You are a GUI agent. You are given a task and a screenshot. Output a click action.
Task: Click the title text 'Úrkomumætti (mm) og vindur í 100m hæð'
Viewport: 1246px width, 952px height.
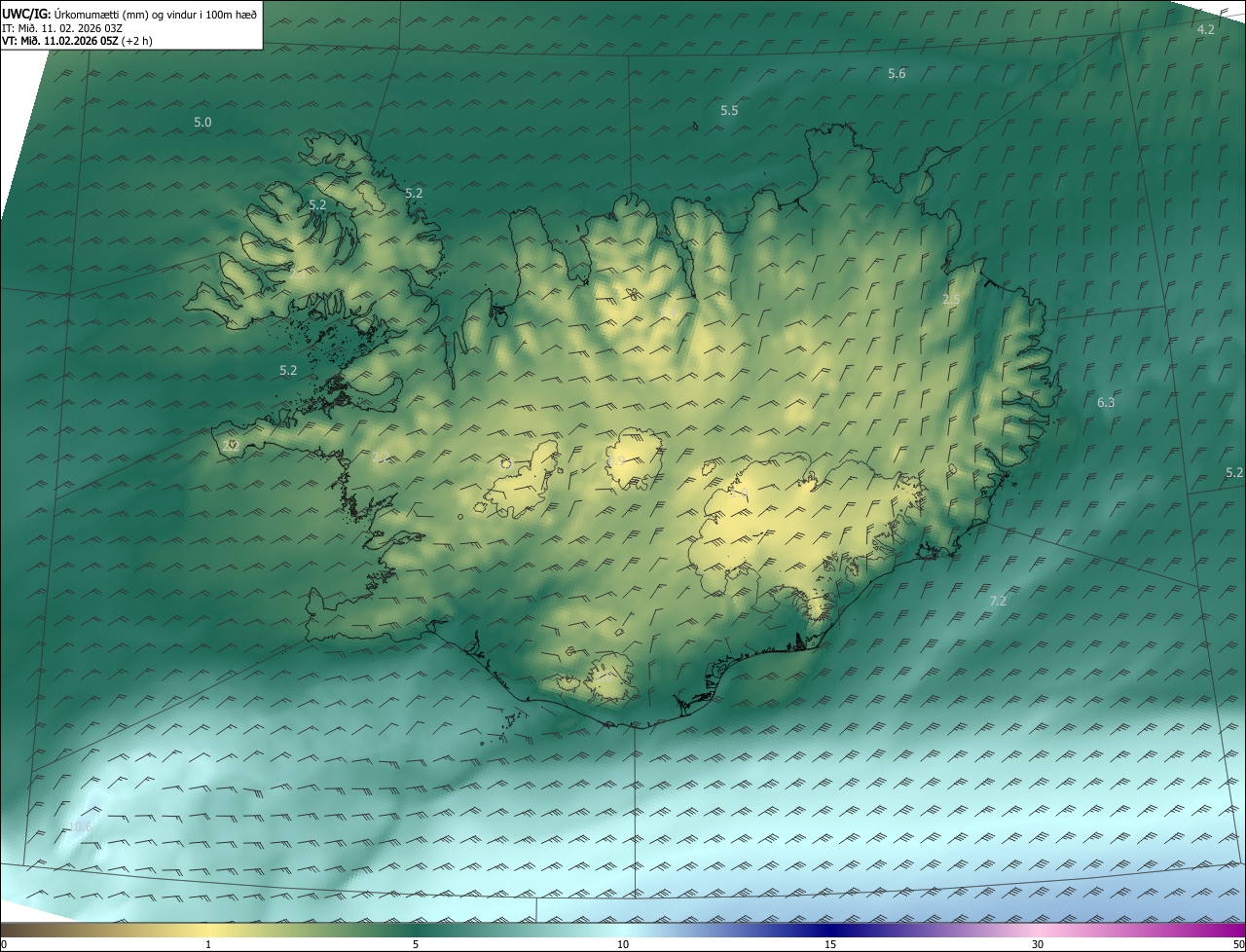coord(156,15)
